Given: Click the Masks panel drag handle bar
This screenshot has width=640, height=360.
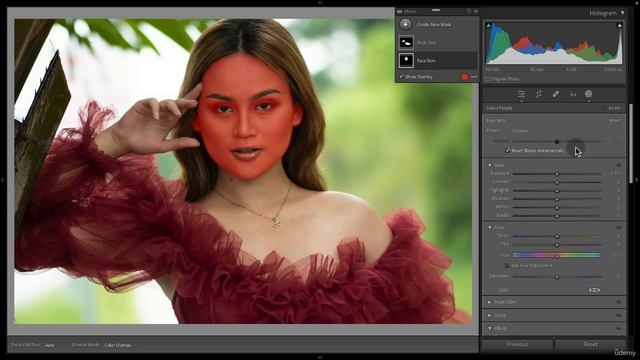Looking at the screenshot, I should [436, 10].
